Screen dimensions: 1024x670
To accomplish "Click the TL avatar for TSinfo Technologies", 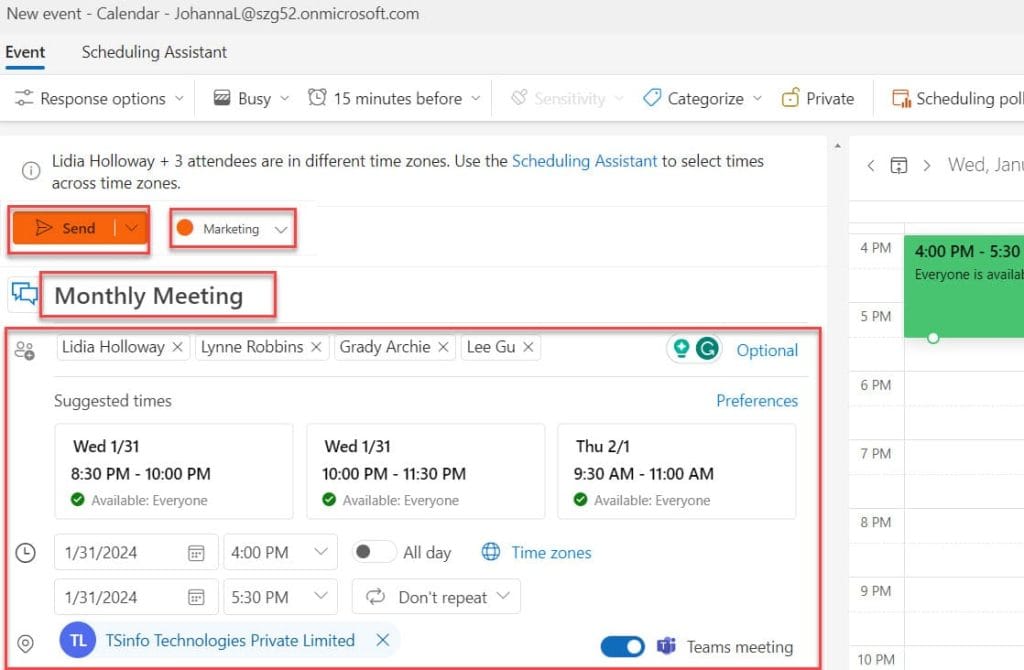I will tap(78, 640).
